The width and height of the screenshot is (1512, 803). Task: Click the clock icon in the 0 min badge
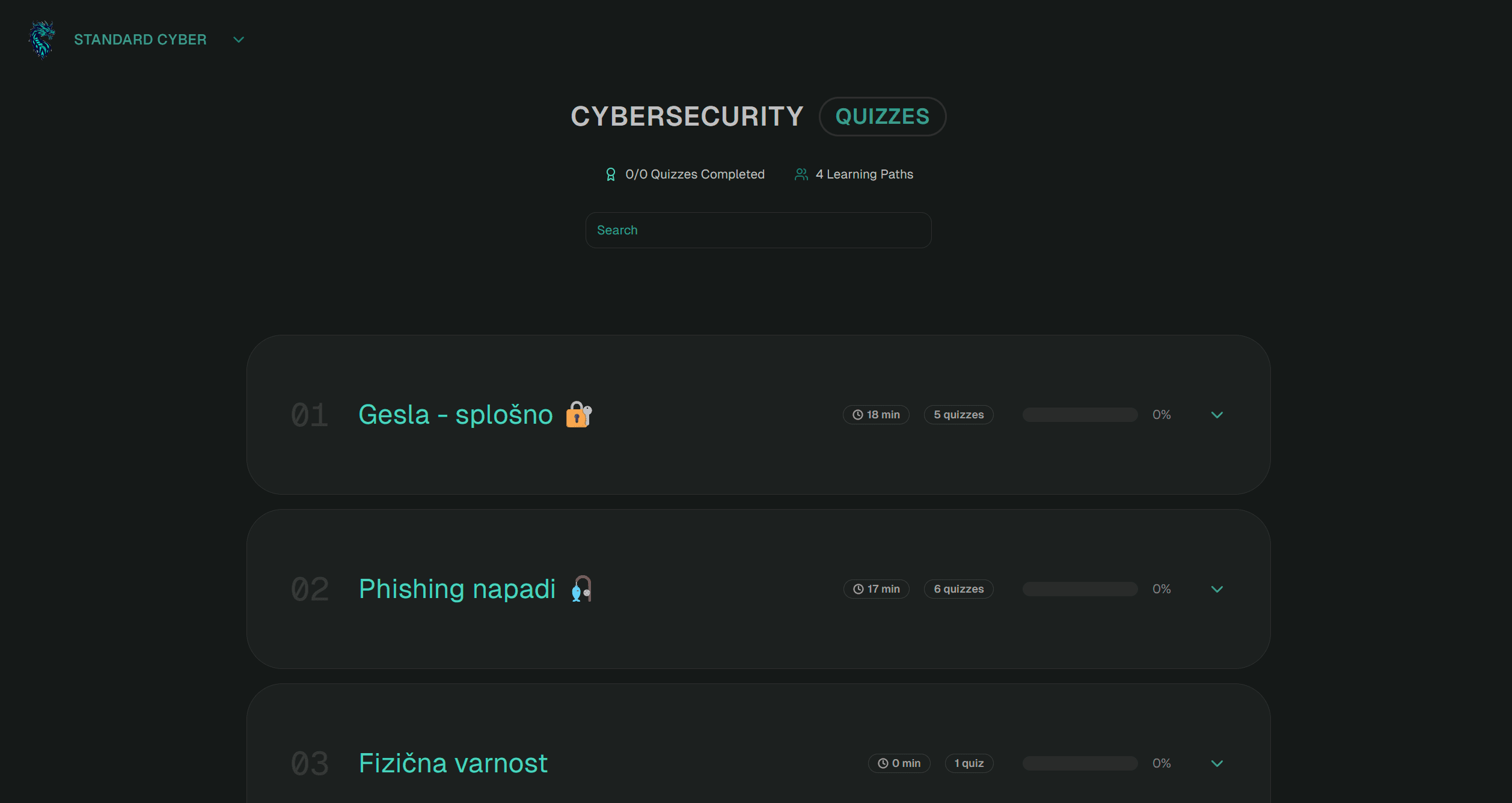click(883, 763)
